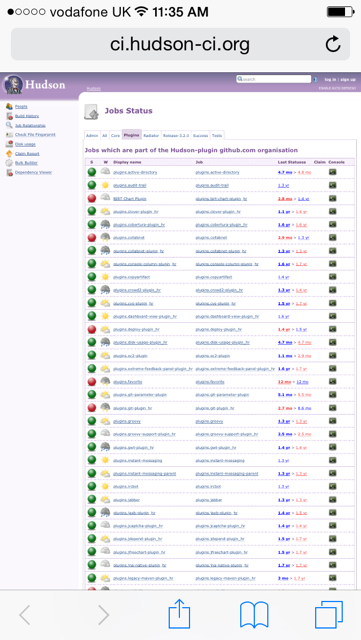The width and height of the screenshot is (361, 640).
Task: Open the Release-3.2.0 view tab
Action: coord(176,135)
